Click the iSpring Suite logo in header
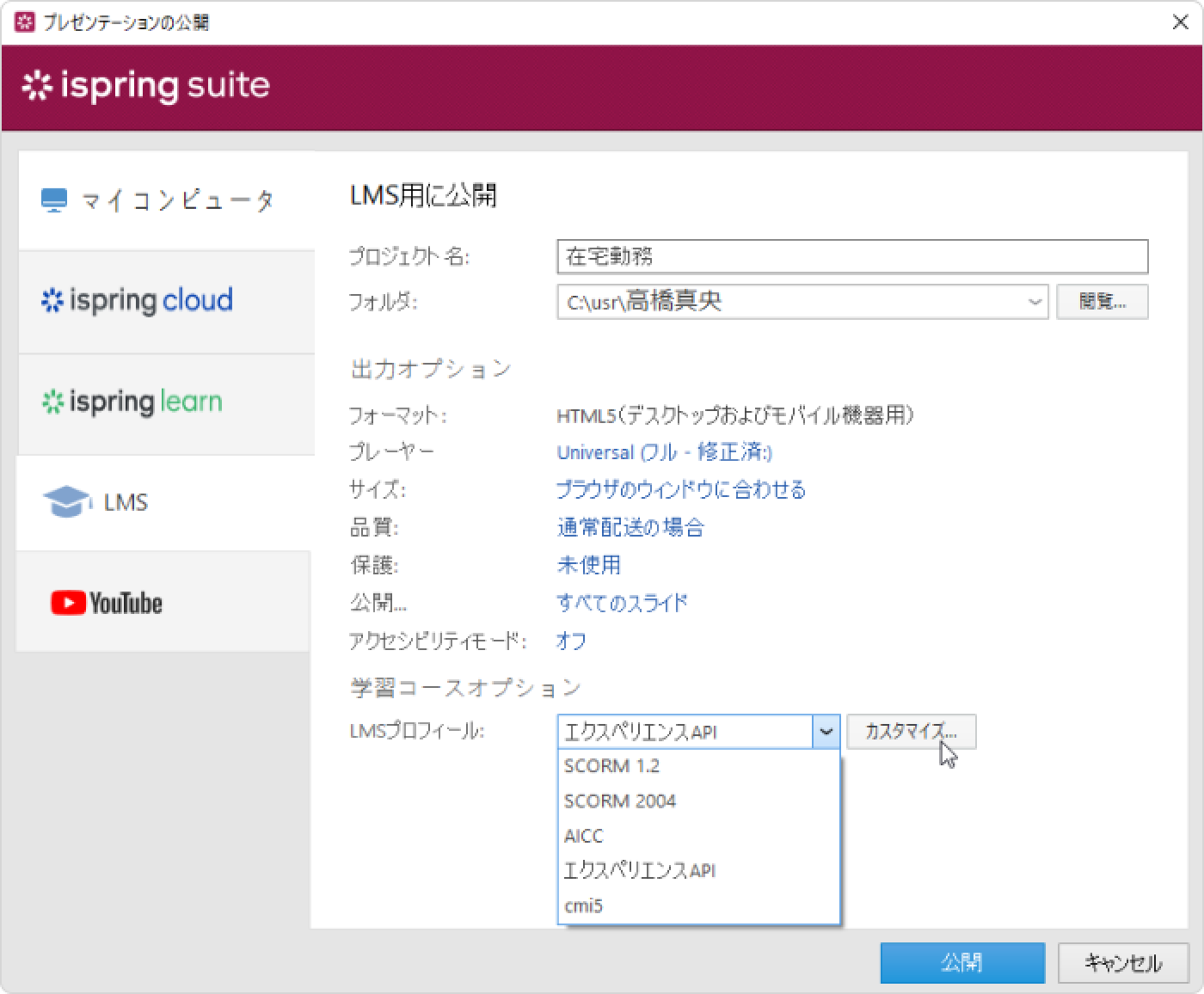Image resolution: width=1204 pixels, height=994 pixels. click(x=145, y=85)
